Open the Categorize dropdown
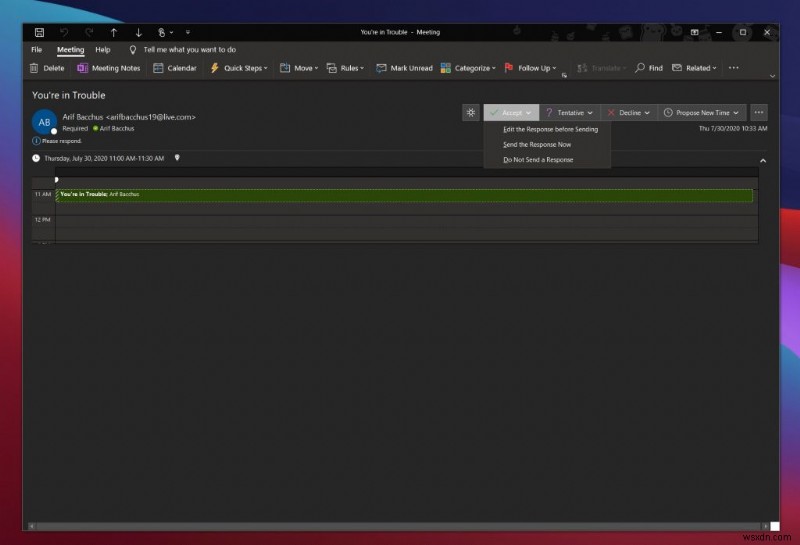Viewport: 800px width, 545px height. pos(467,68)
